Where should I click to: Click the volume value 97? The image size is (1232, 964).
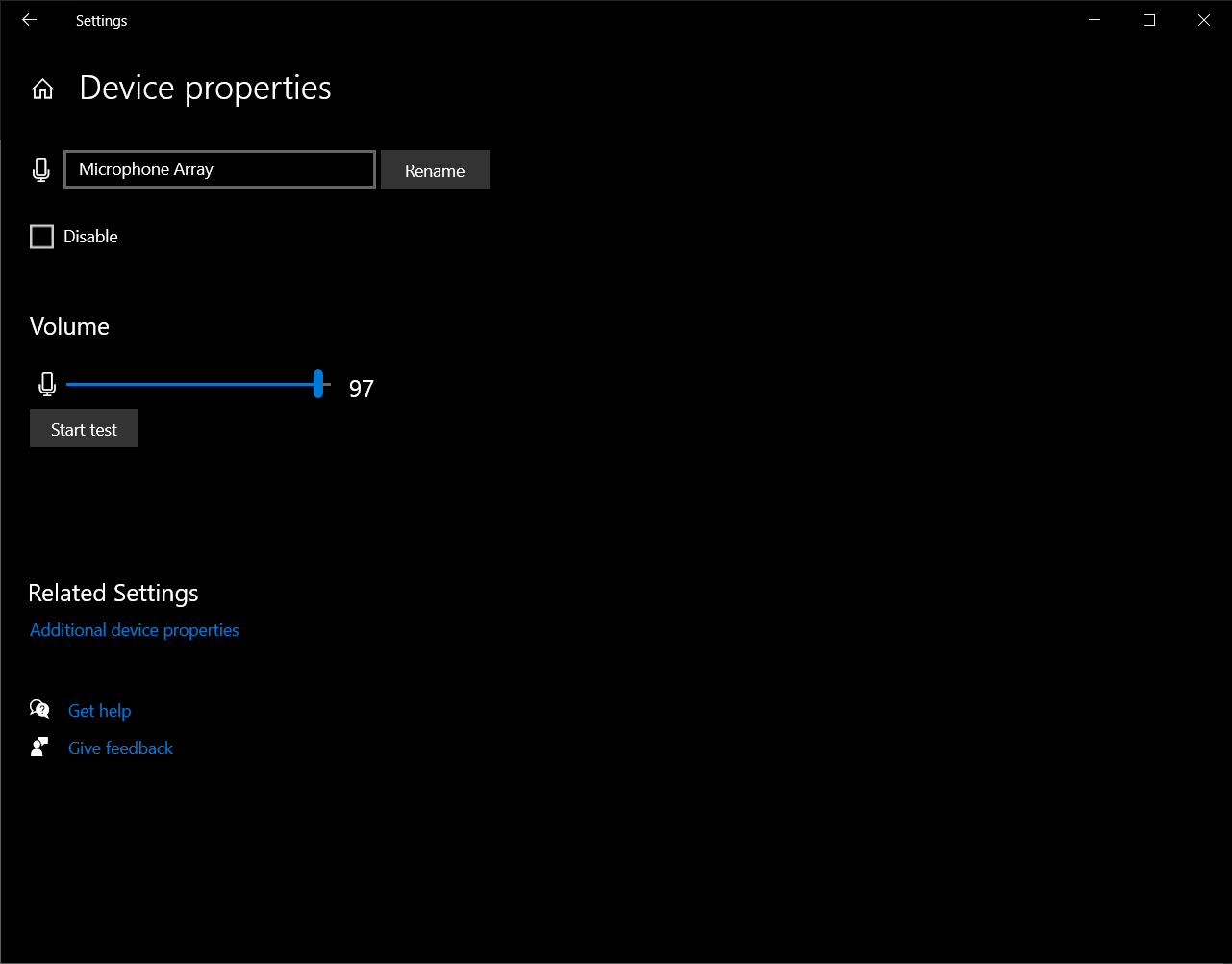pos(361,389)
